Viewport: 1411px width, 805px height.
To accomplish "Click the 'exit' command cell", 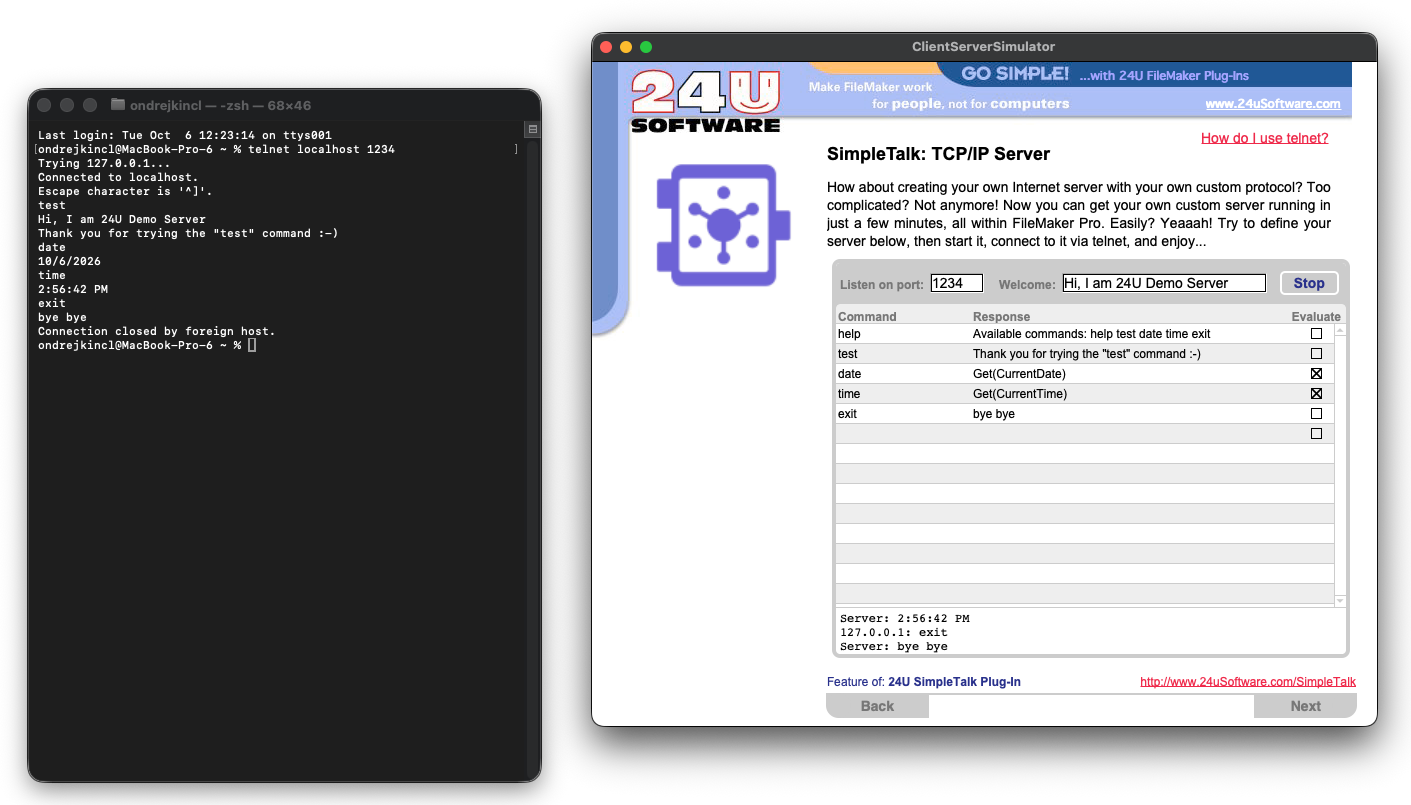I will coord(903,414).
